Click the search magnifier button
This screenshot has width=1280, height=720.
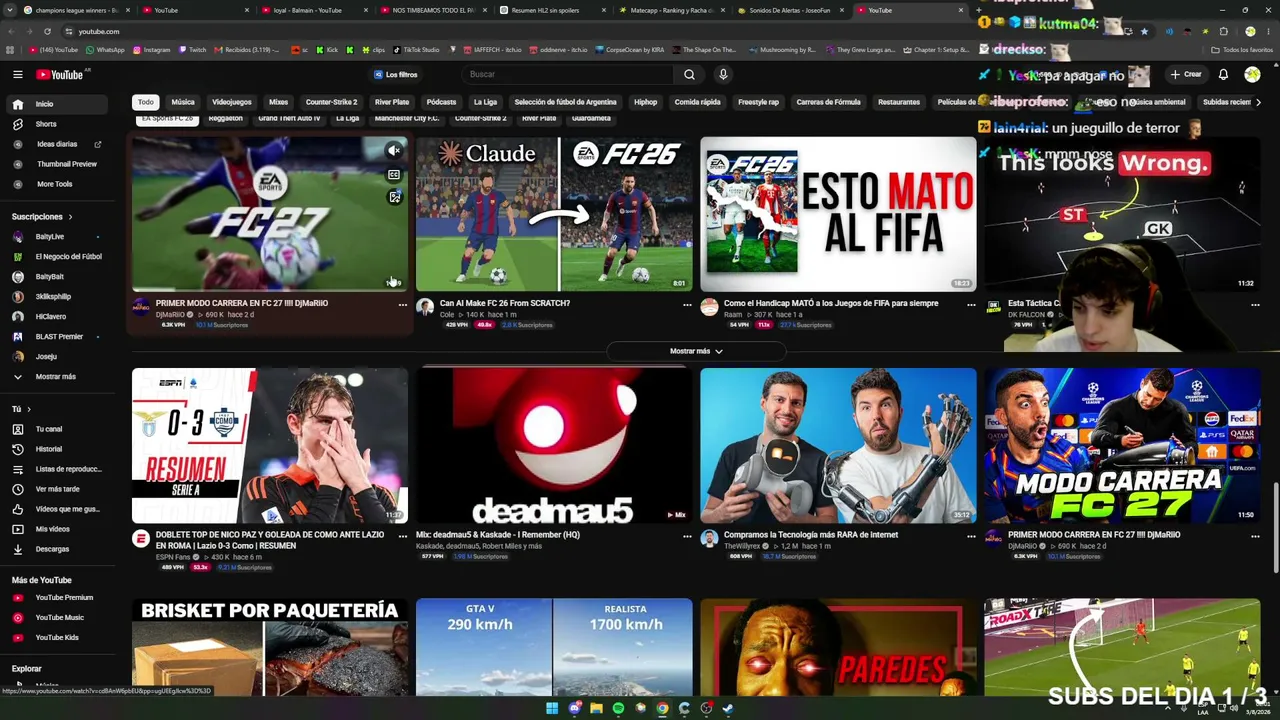pyautogui.click(x=689, y=74)
